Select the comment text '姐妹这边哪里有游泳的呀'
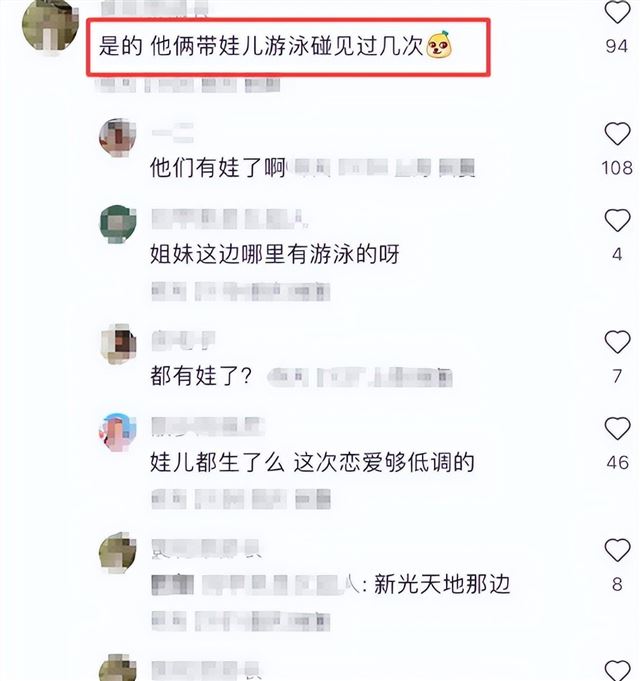Image resolution: width=640 pixels, height=681 pixels. pyautogui.click(x=274, y=254)
